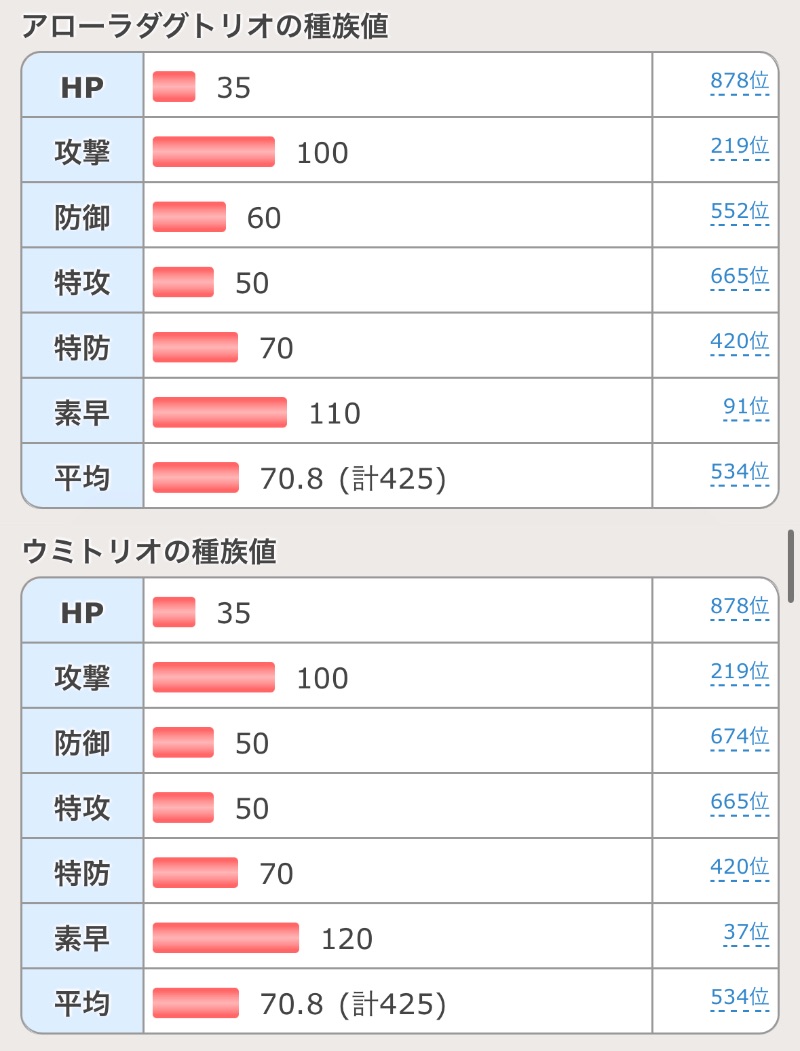Click the ウミトリオの種族値 heading

click(148, 551)
